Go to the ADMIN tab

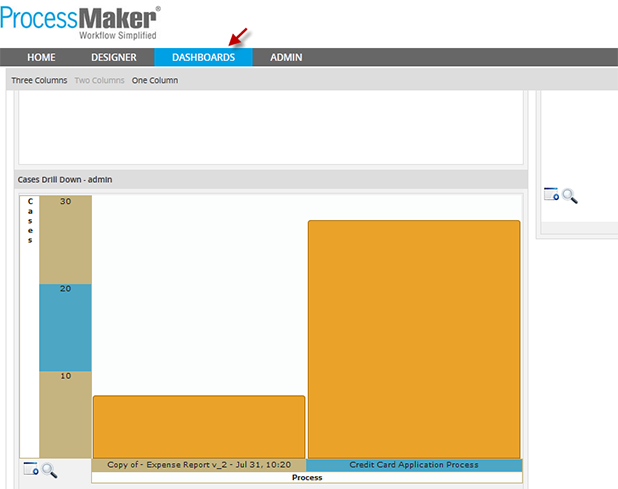[286, 57]
